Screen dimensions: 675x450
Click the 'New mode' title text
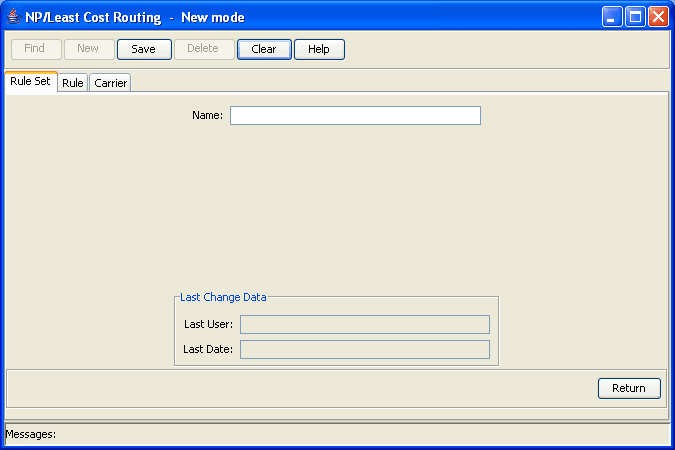[x=213, y=17]
